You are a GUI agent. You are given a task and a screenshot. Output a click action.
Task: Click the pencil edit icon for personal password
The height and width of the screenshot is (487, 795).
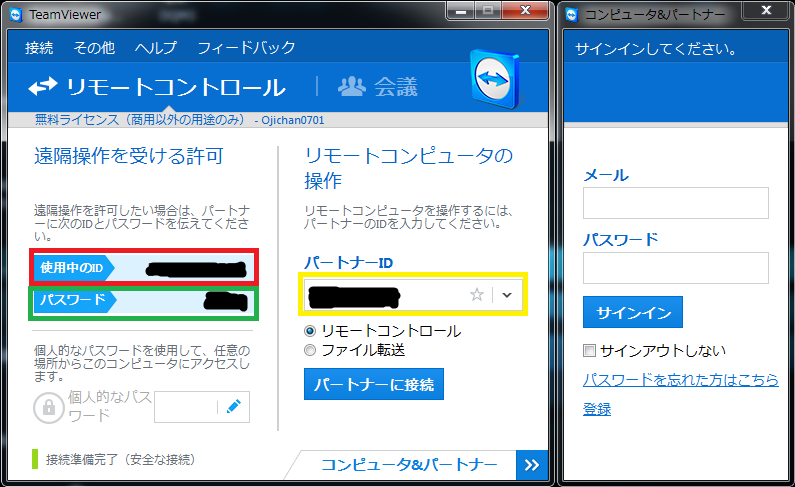234,406
